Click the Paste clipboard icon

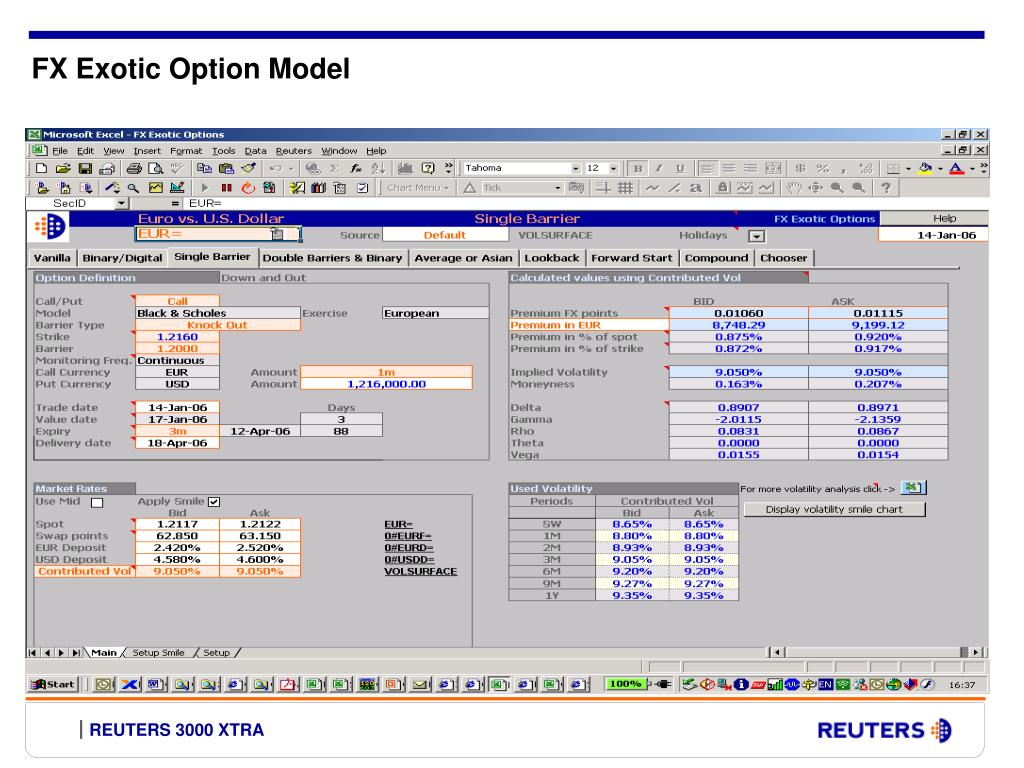(x=226, y=168)
